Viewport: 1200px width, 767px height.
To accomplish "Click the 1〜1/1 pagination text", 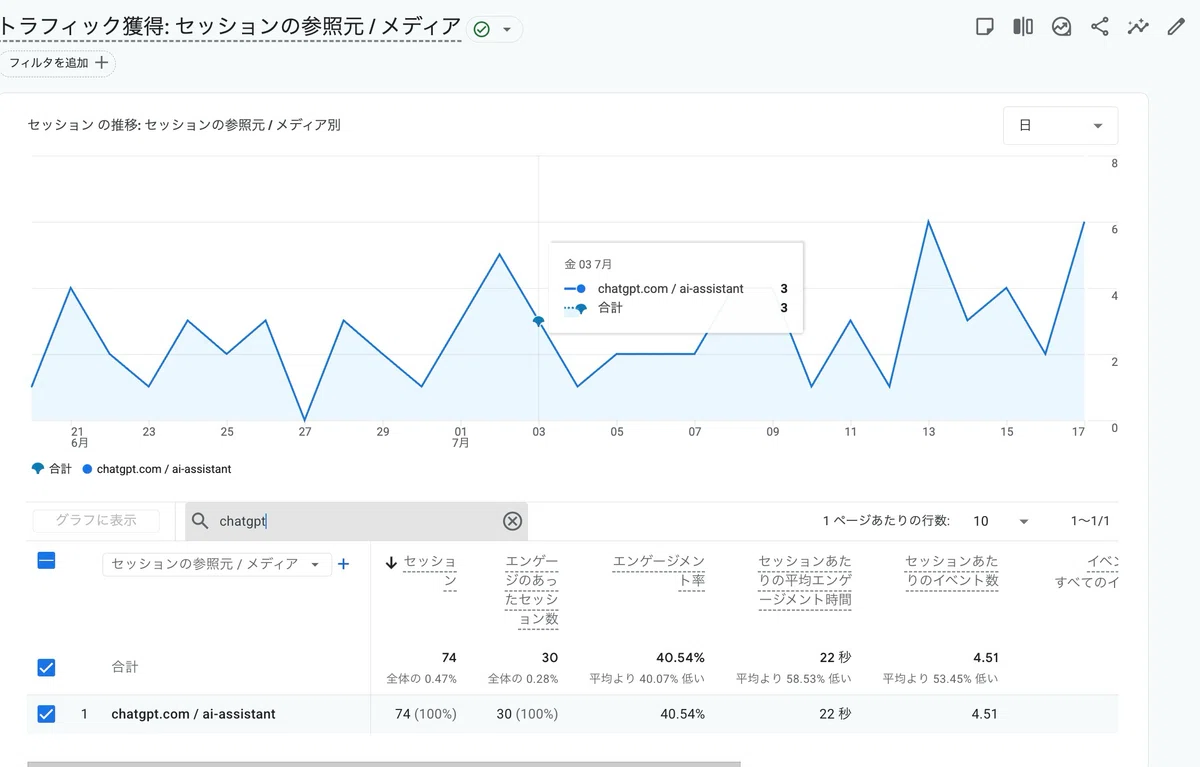I will [x=1090, y=521].
